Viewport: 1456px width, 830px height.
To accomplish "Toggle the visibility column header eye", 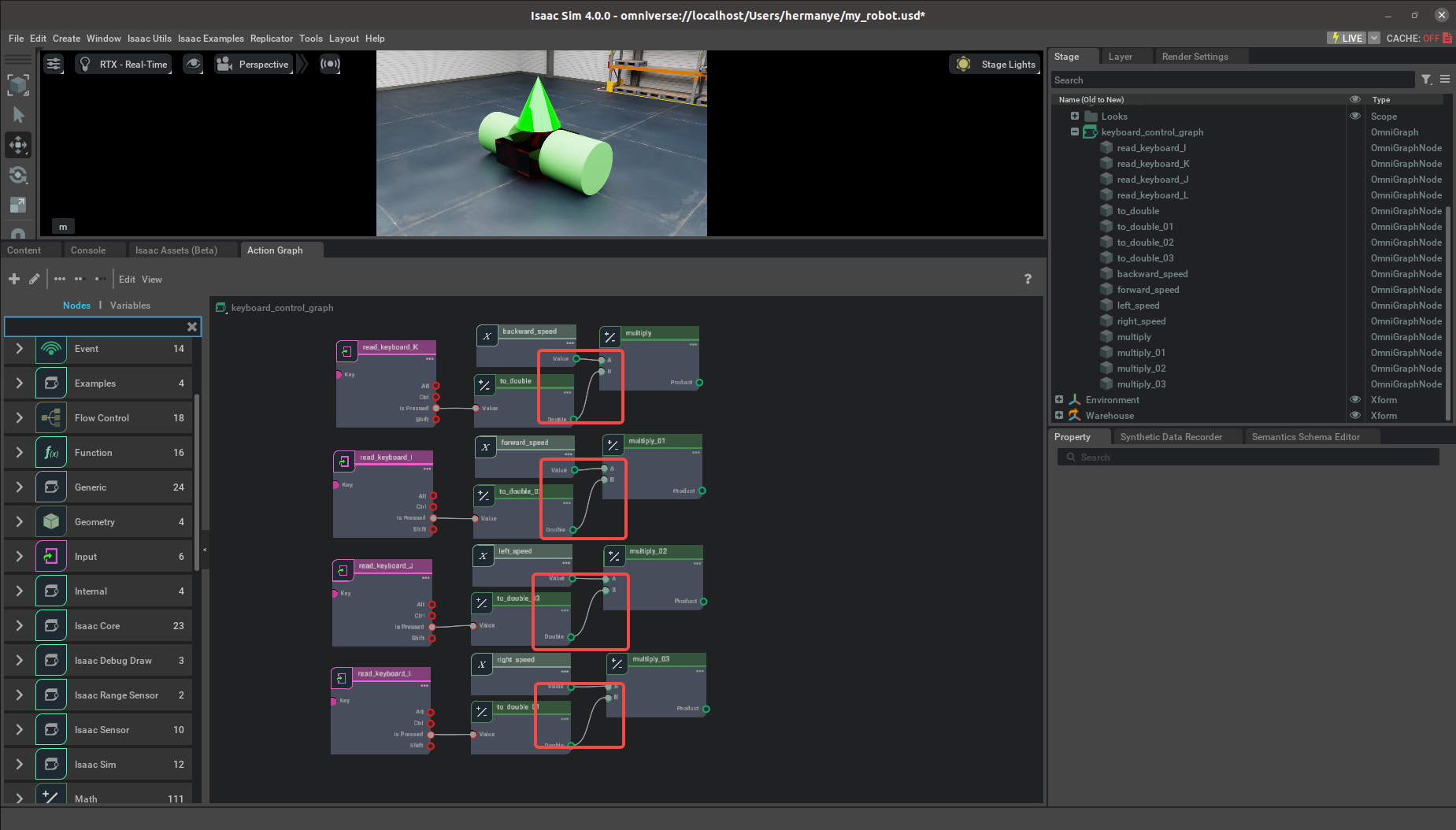I will (1355, 99).
